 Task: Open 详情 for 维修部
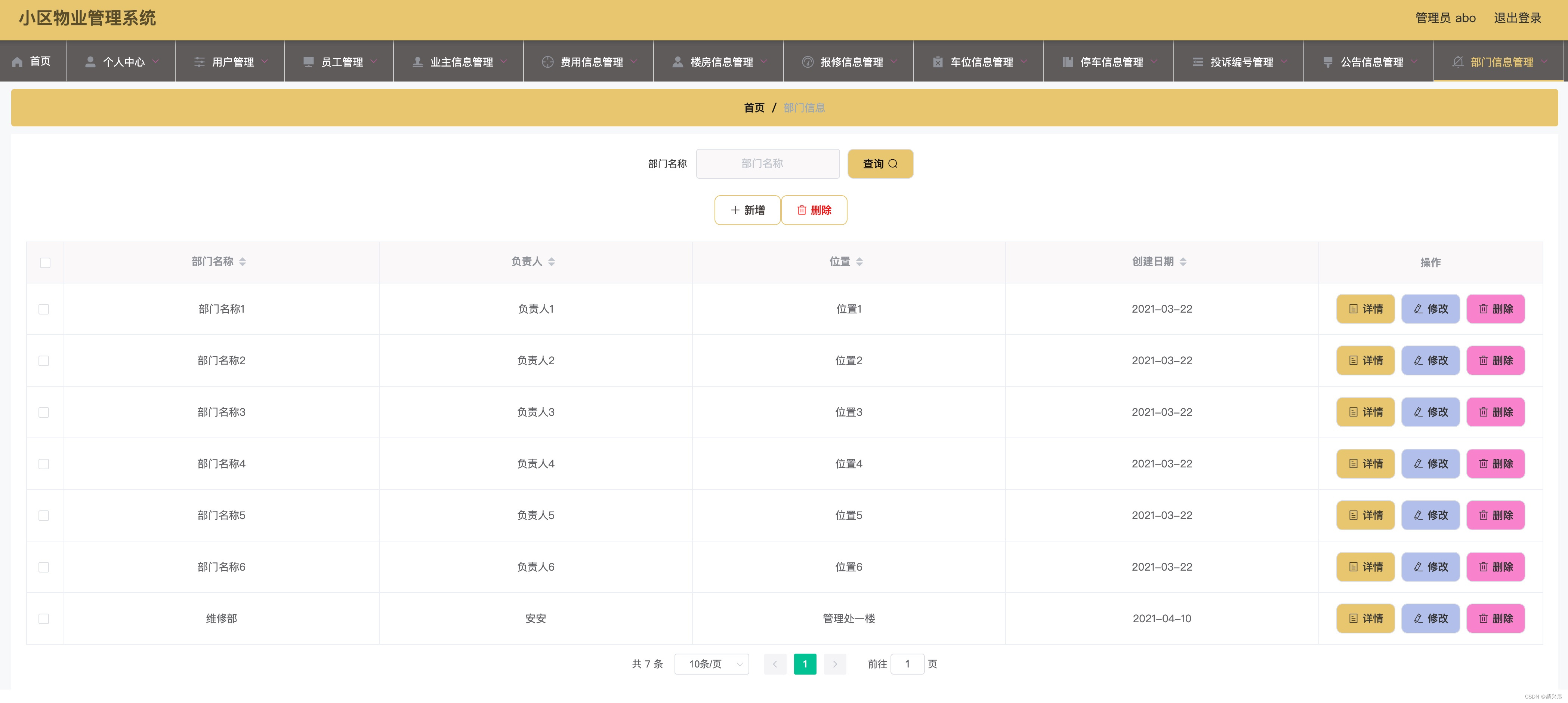pyautogui.click(x=1365, y=619)
